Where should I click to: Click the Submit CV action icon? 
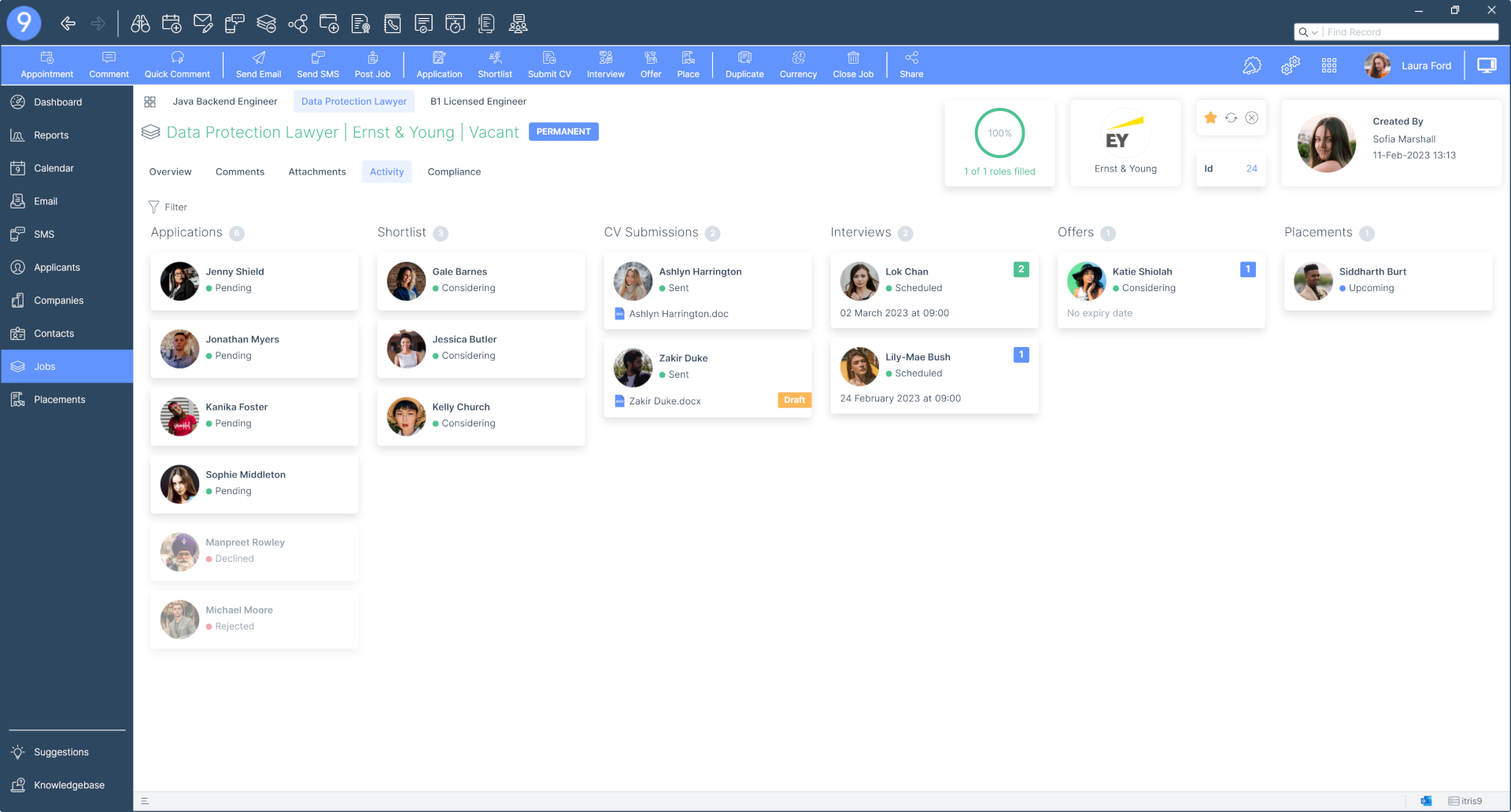click(549, 64)
